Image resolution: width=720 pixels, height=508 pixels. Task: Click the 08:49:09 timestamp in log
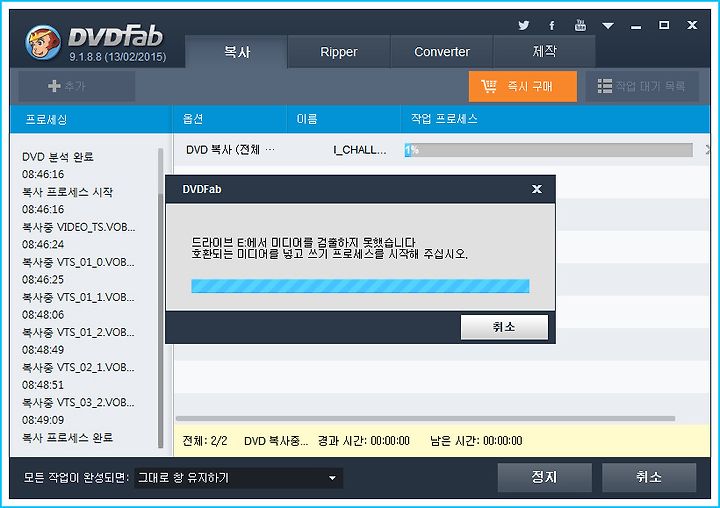click(43, 420)
